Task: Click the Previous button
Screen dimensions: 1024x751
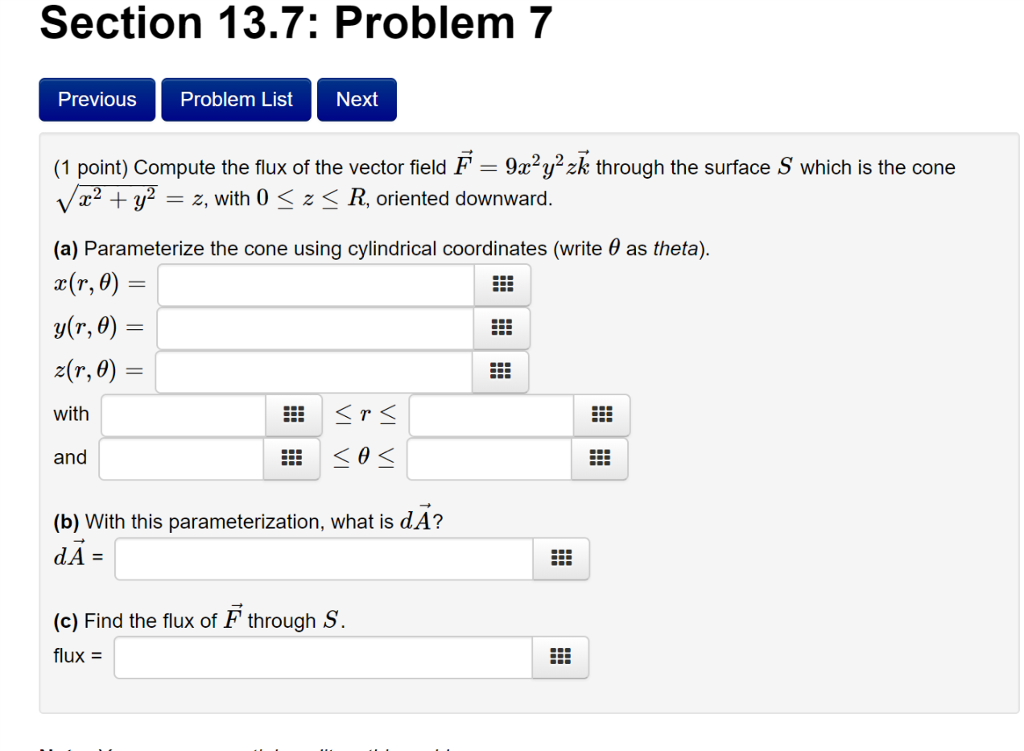Action: [x=96, y=99]
